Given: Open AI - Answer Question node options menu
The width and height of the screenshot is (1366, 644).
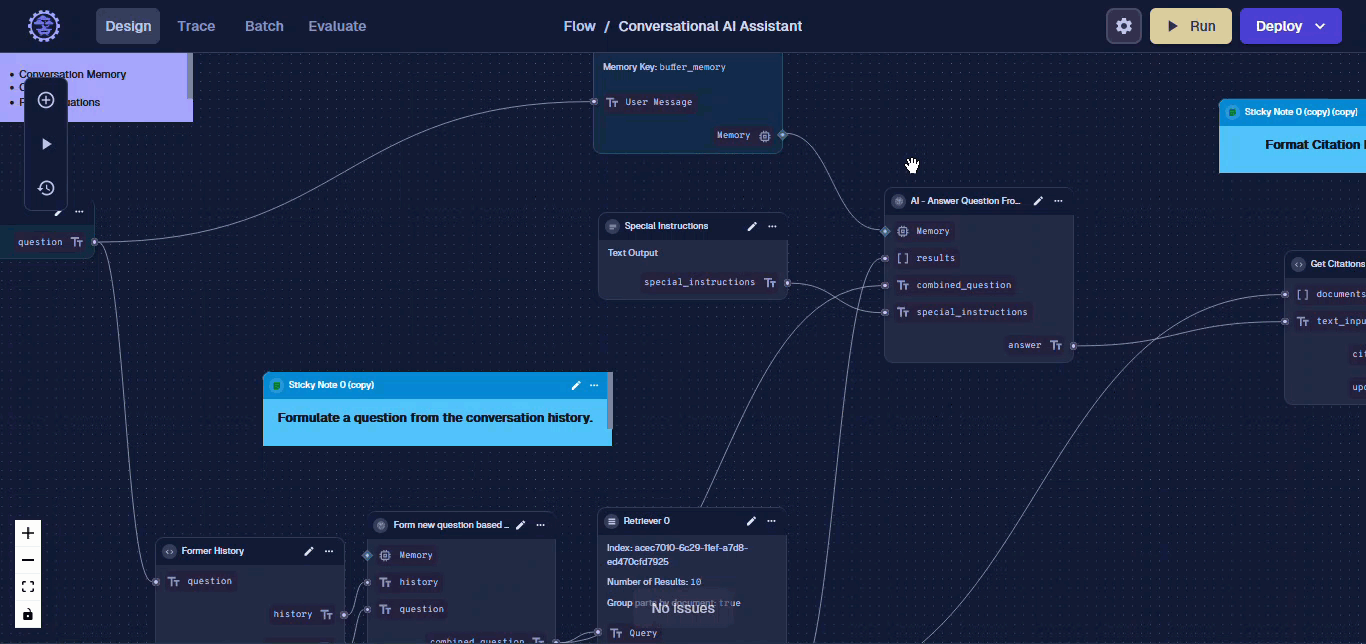Looking at the screenshot, I should [1058, 201].
